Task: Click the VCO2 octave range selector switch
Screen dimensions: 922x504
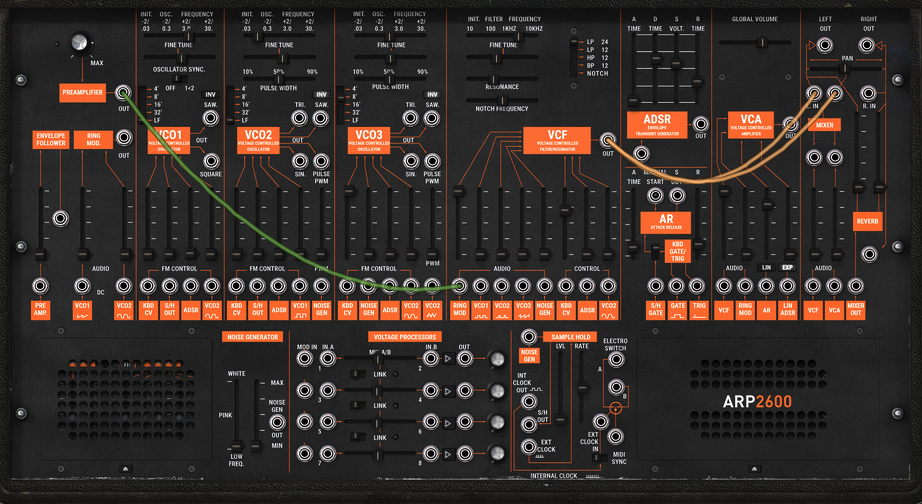Action: pos(230,104)
